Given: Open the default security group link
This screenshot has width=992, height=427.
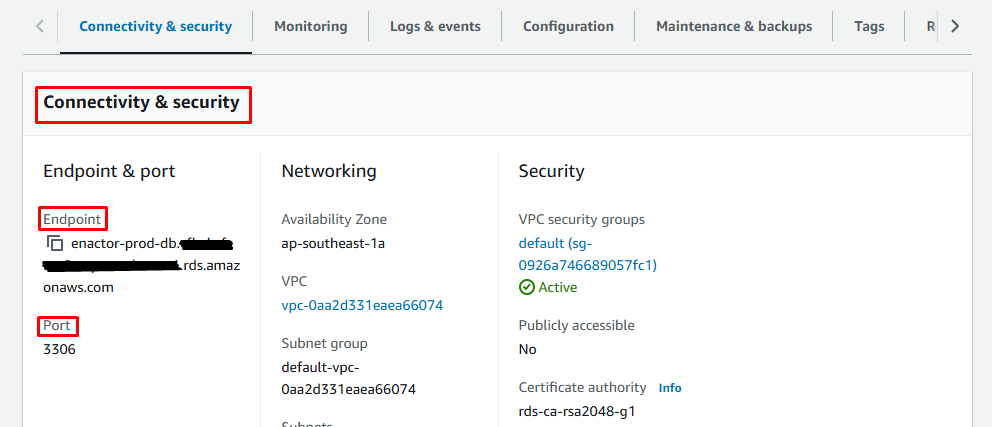Looking at the screenshot, I should [587, 254].
